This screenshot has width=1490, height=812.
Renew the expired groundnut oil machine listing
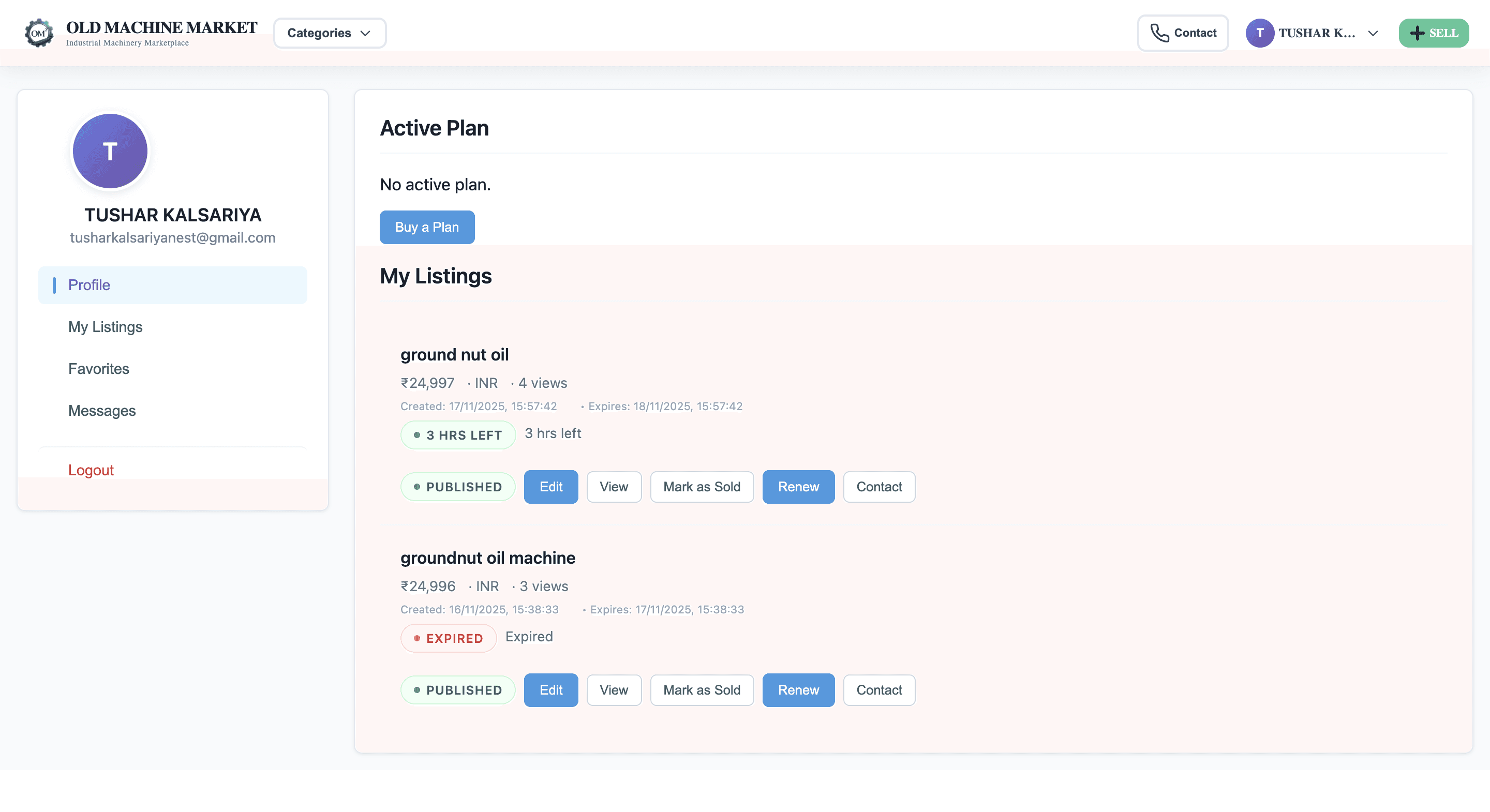click(x=798, y=690)
